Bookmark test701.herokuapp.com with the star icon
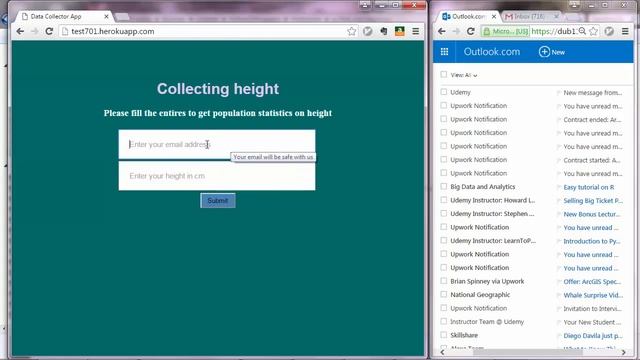 (x=351, y=31)
